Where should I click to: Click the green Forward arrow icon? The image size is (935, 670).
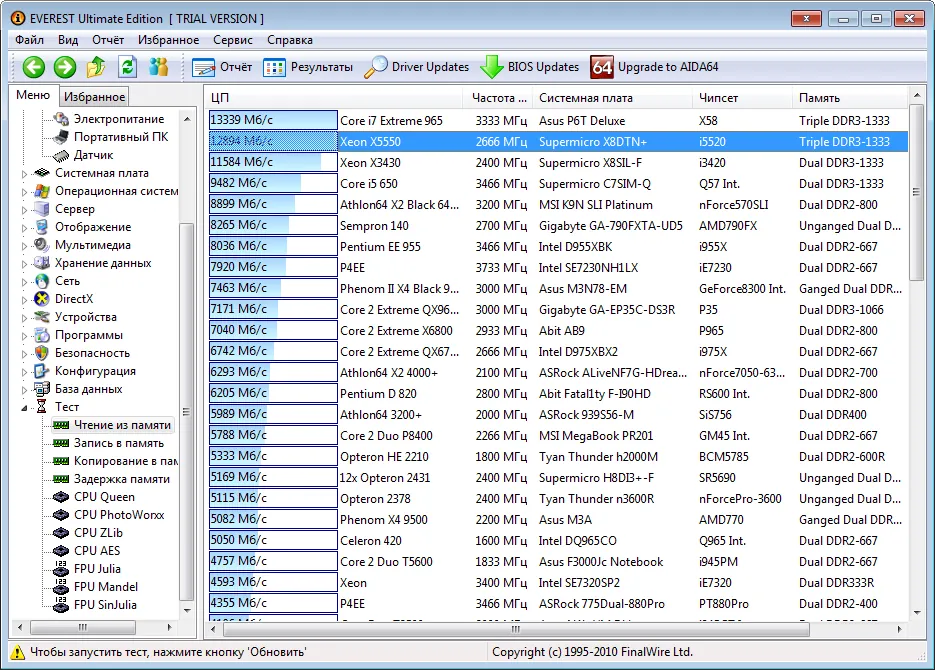coord(65,67)
